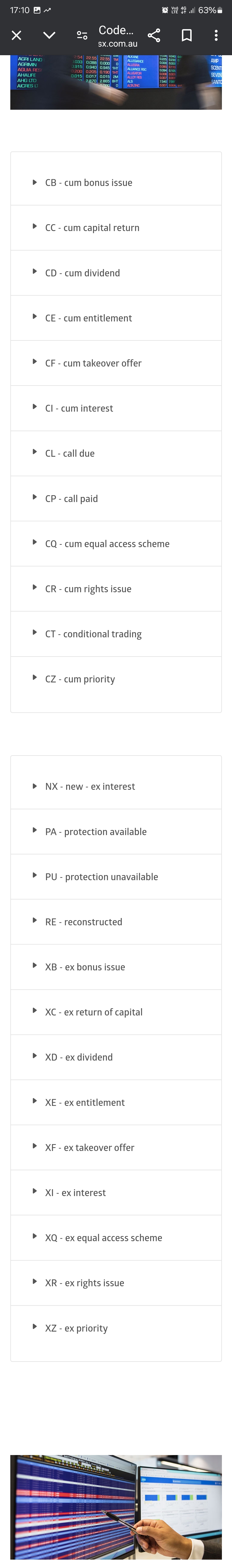Viewport: 232px width, 1568px height.
Task: Close the browser custom tab
Action: point(17,35)
